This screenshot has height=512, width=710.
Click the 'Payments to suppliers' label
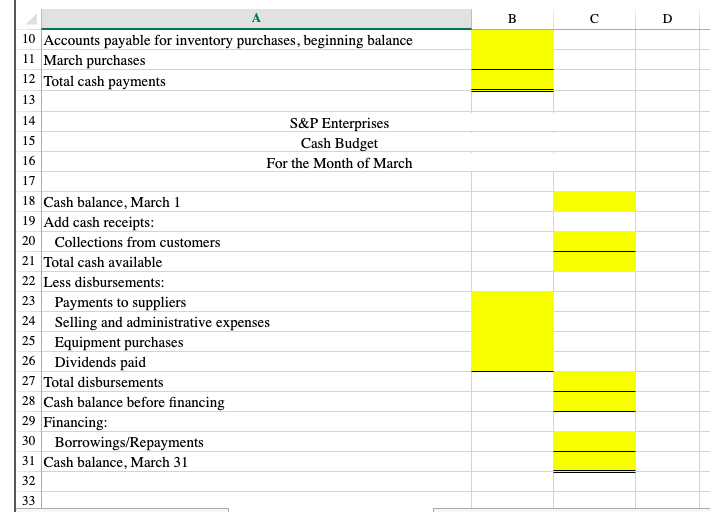[120, 302]
